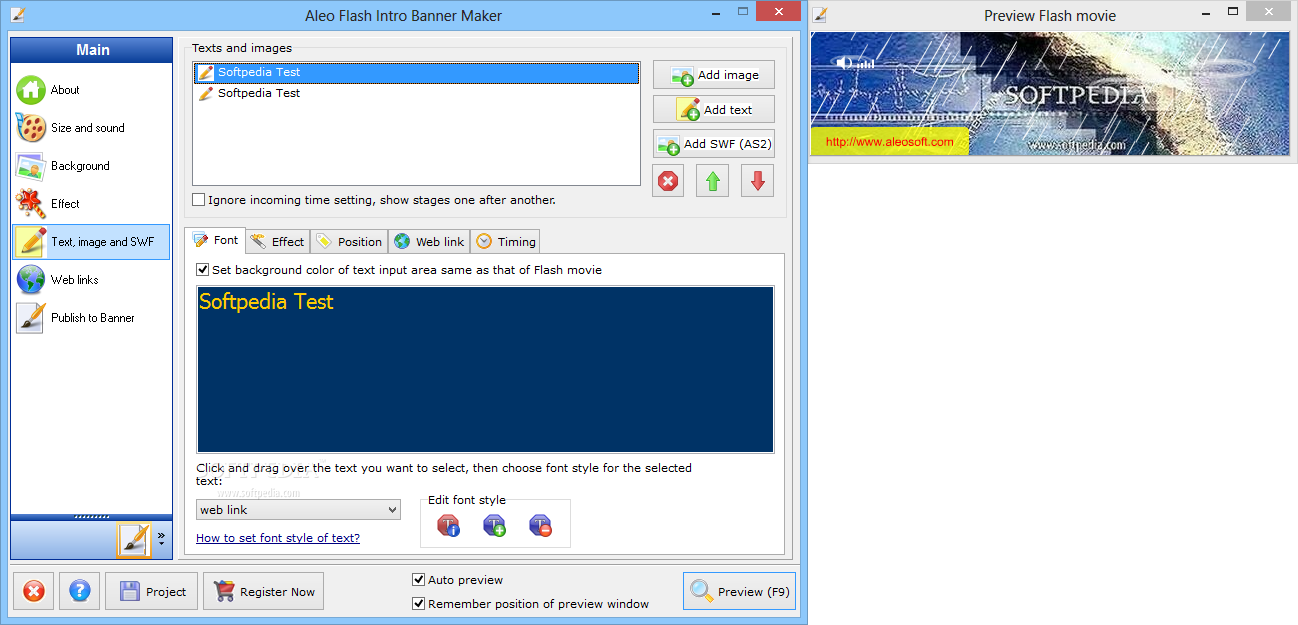Click the app icon in main title bar
1298x625 pixels.
[17, 15]
